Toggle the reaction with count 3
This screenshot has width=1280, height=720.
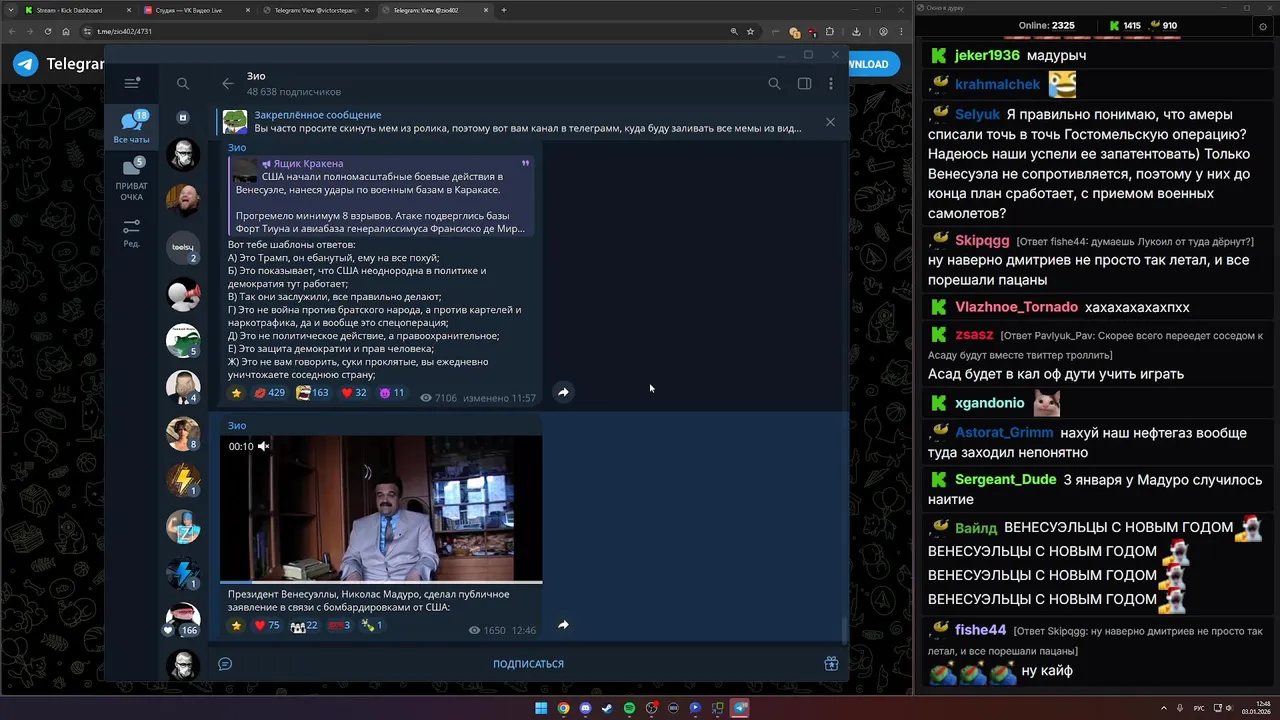[340, 625]
